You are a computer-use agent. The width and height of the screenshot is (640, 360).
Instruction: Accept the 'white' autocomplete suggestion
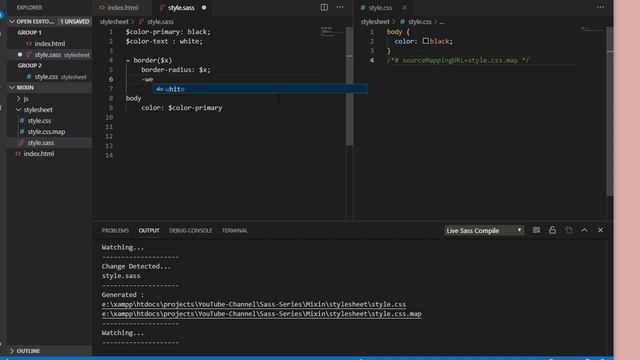pos(260,89)
